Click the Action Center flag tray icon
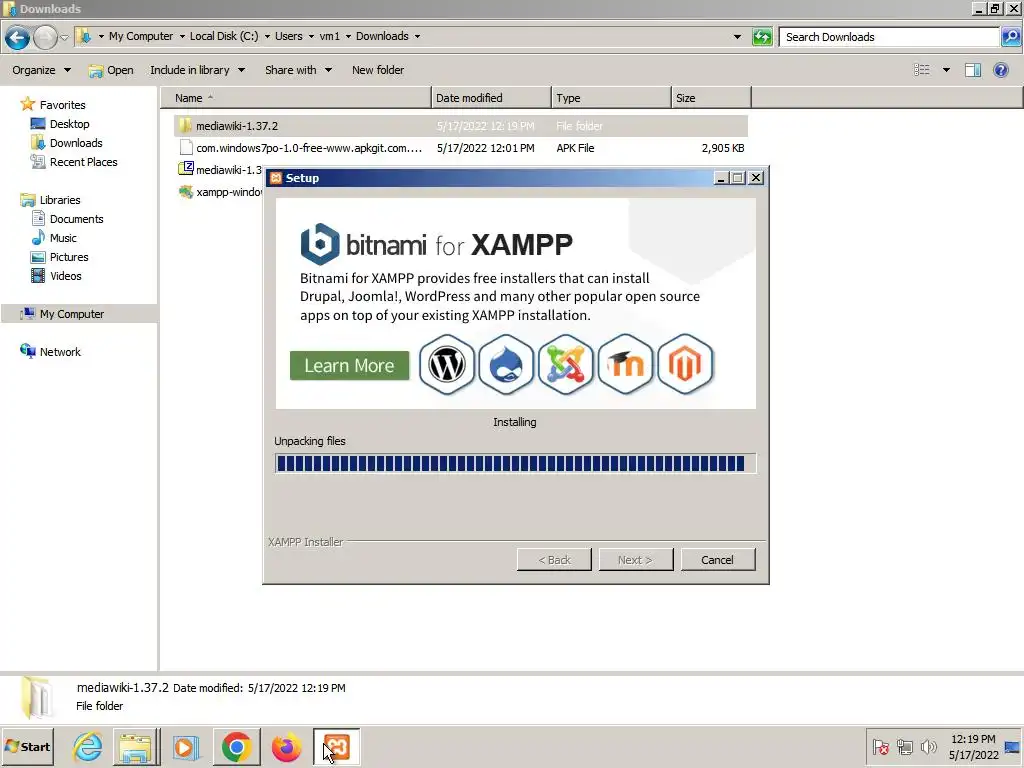This screenshot has height=768, width=1024. pyautogui.click(x=880, y=746)
